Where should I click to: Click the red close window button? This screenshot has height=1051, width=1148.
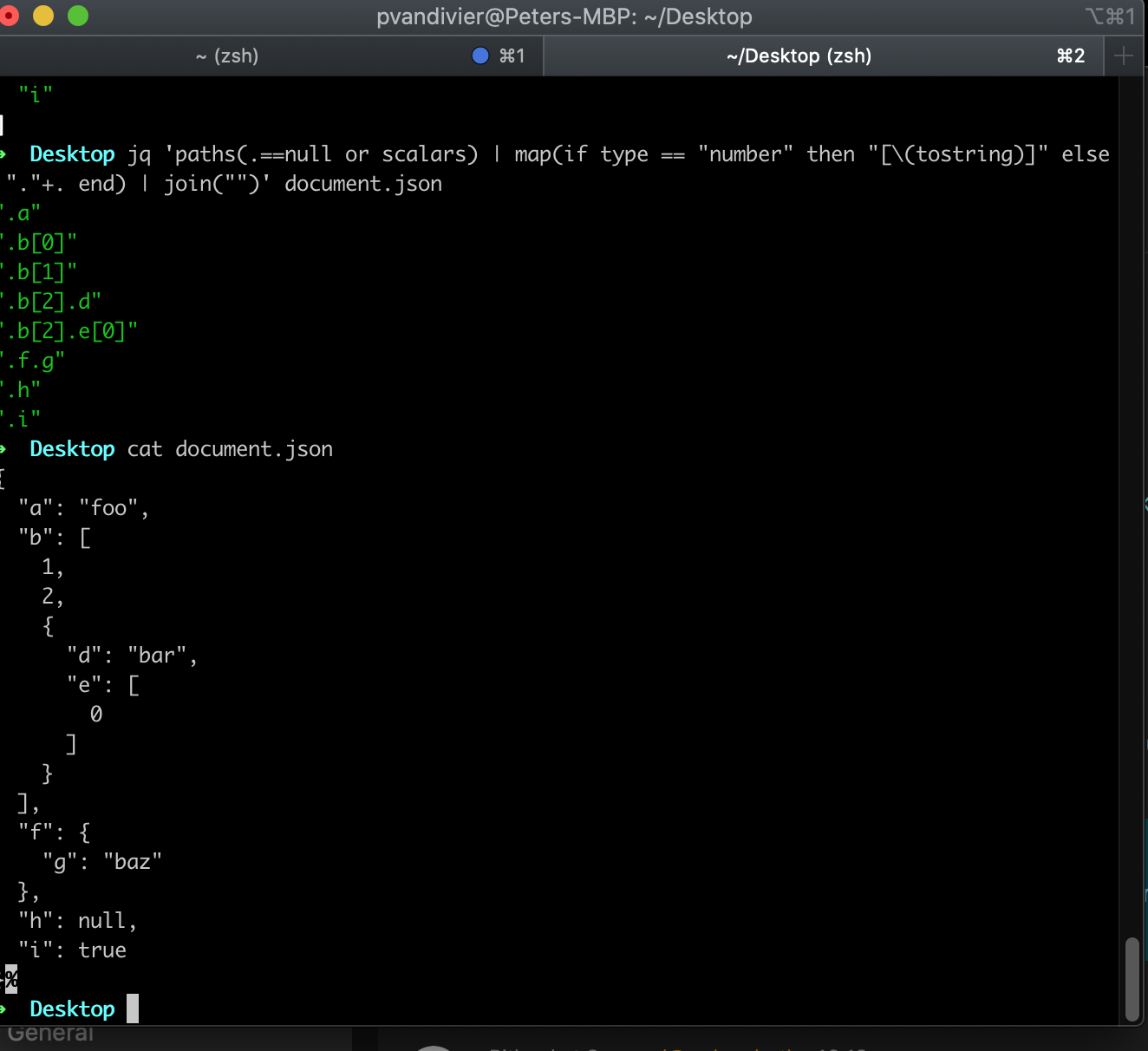point(9,16)
